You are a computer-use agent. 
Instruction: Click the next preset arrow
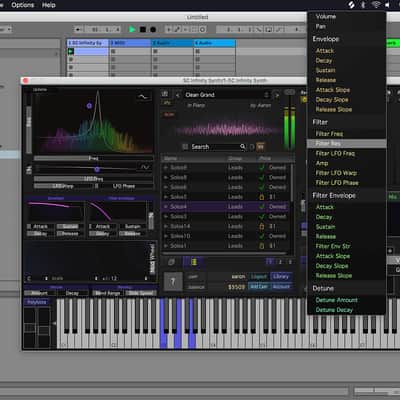click(276, 95)
